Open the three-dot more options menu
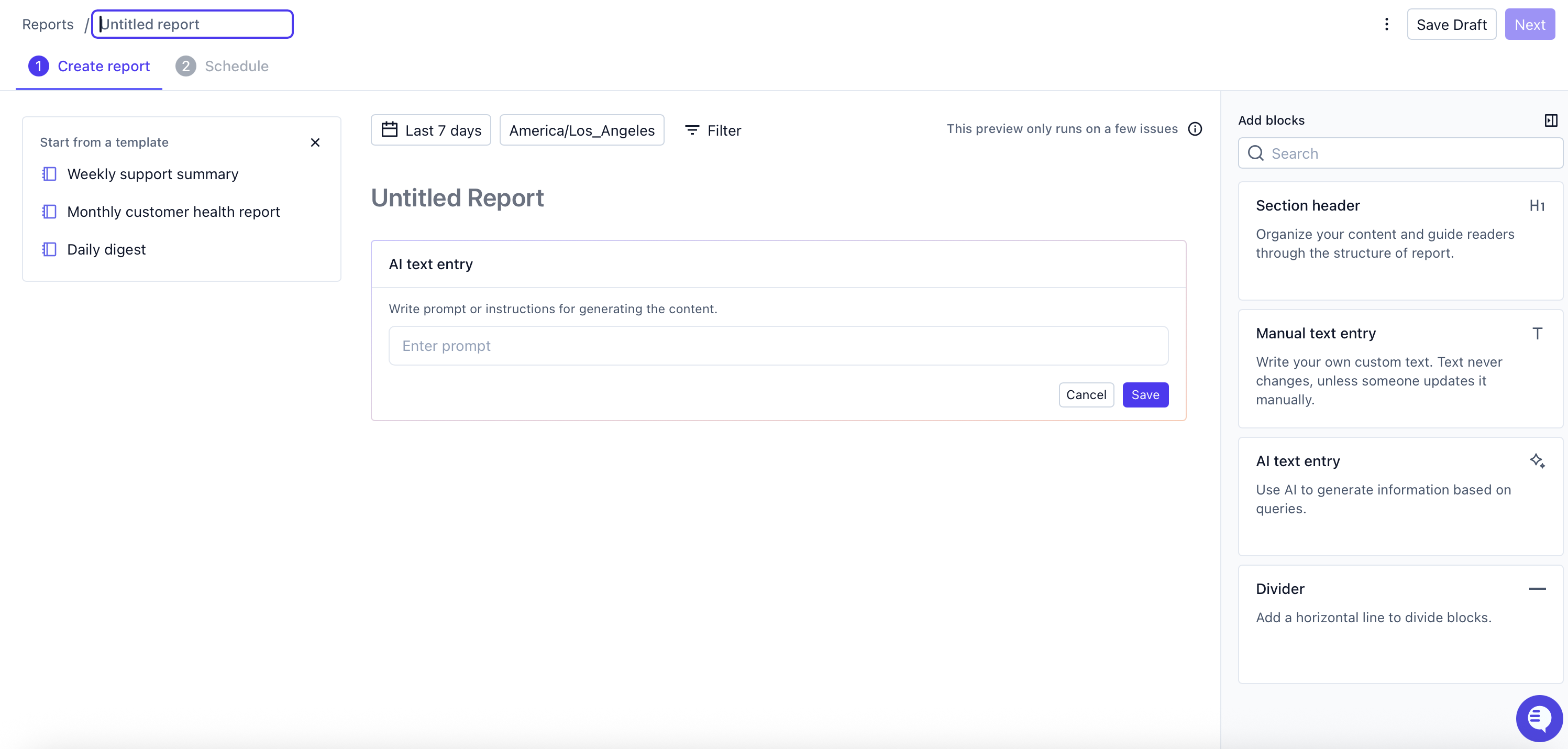This screenshot has width=1568, height=749. pos(1386,25)
